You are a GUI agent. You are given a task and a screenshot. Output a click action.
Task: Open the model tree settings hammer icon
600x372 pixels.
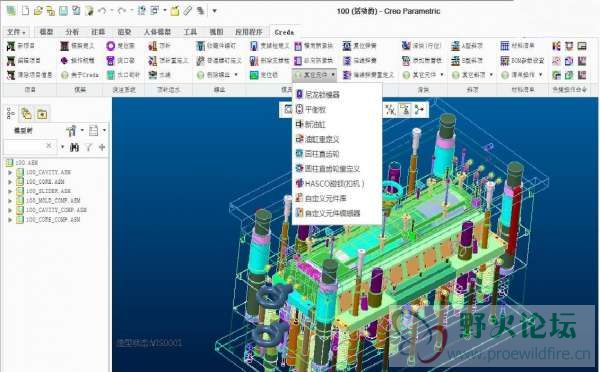[71, 131]
